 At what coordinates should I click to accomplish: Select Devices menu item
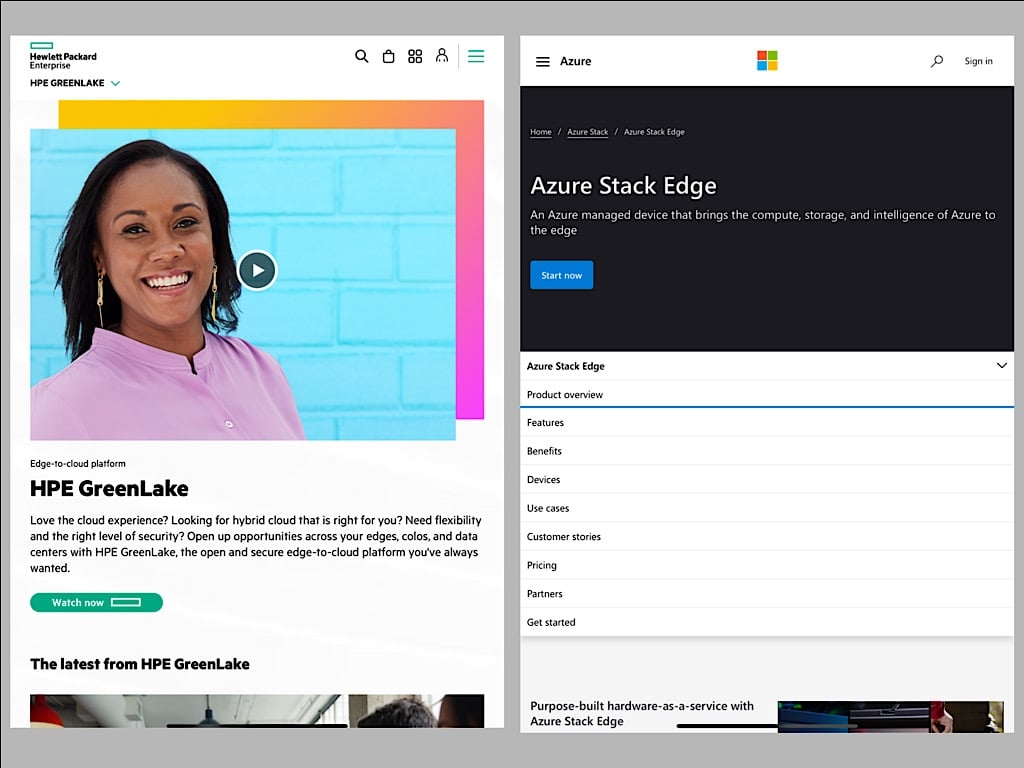(x=767, y=479)
